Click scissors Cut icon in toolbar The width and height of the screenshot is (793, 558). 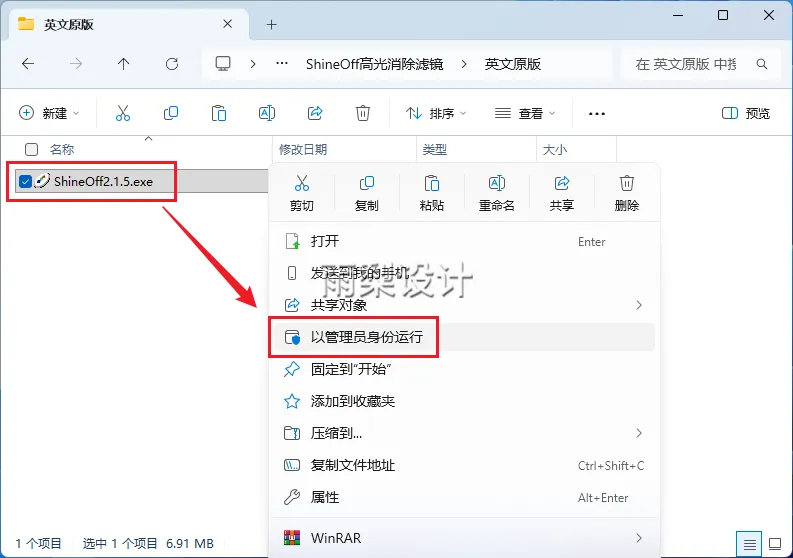[x=123, y=113]
